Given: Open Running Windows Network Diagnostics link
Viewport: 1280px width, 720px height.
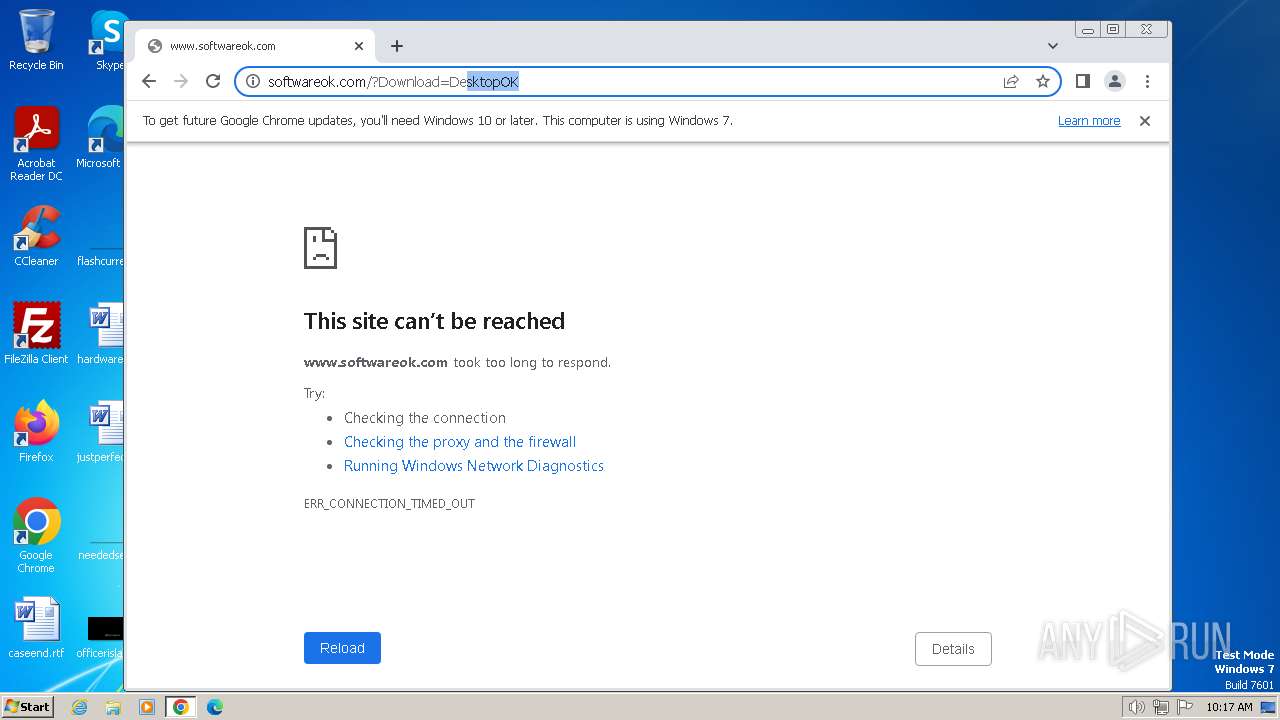Looking at the screenshot, I should 474,466.
